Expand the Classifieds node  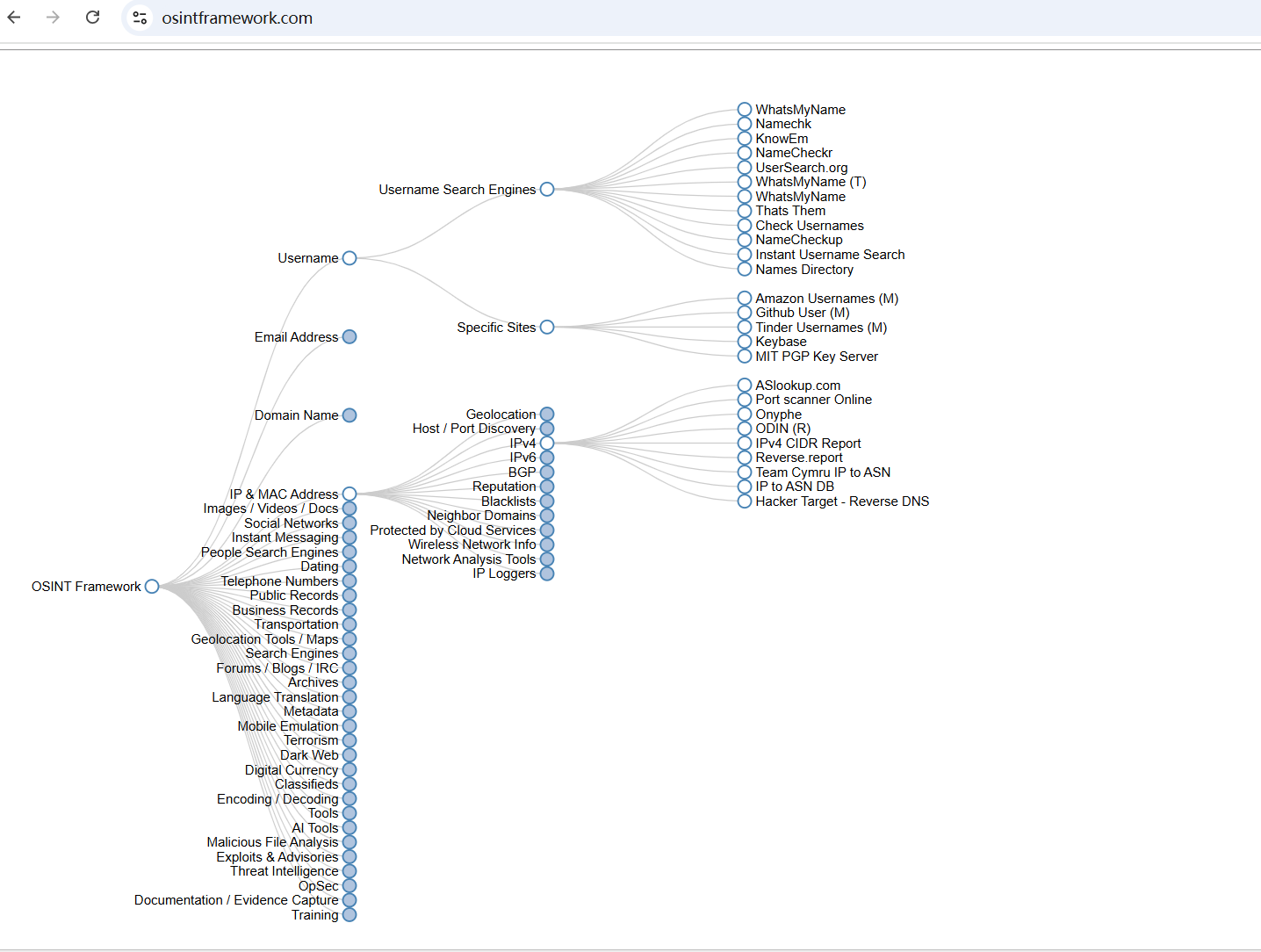point(349,784)
